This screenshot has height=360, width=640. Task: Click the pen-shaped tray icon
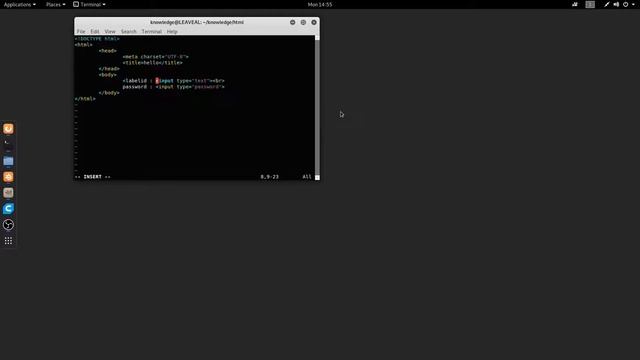[x=607, y=4]
